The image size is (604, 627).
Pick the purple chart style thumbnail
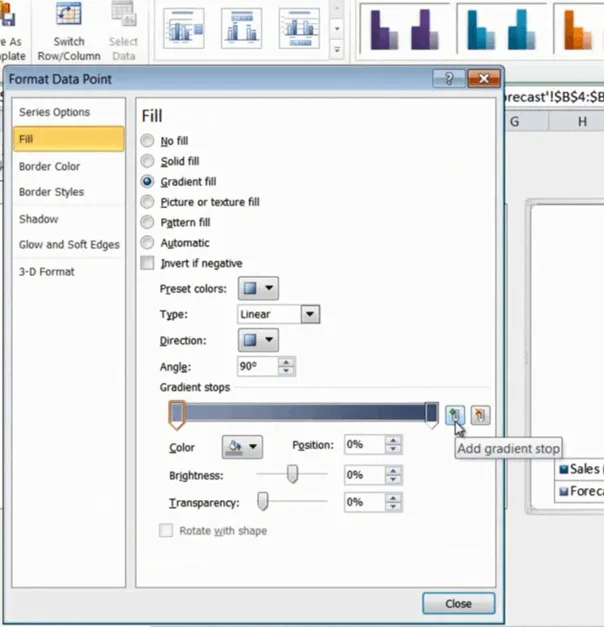pyautogui.click(x=404, y=29)
